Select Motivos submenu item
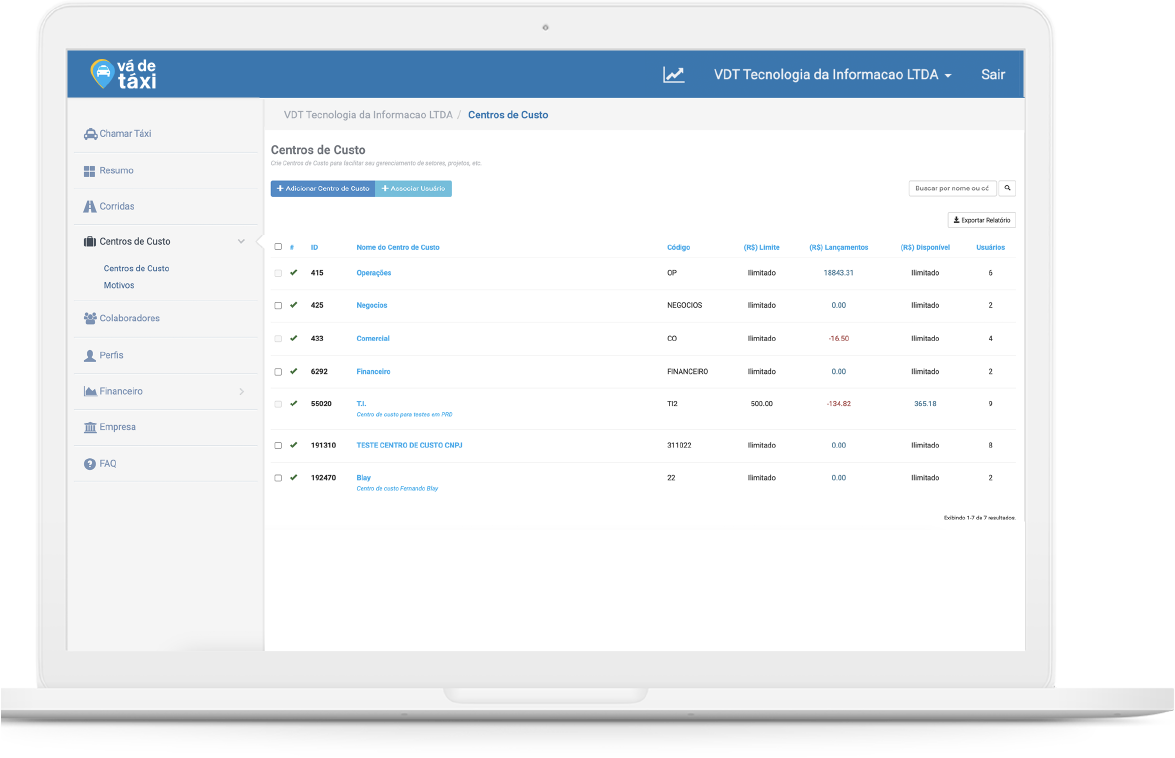Screen dimensions: 1175x758 (x=118, y=285)
